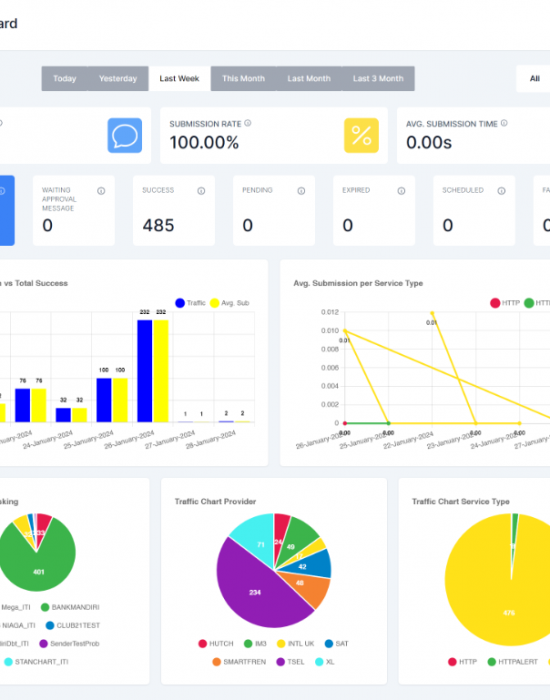Toggle SMARTFREN in provider legend

(x=239, y=662)
